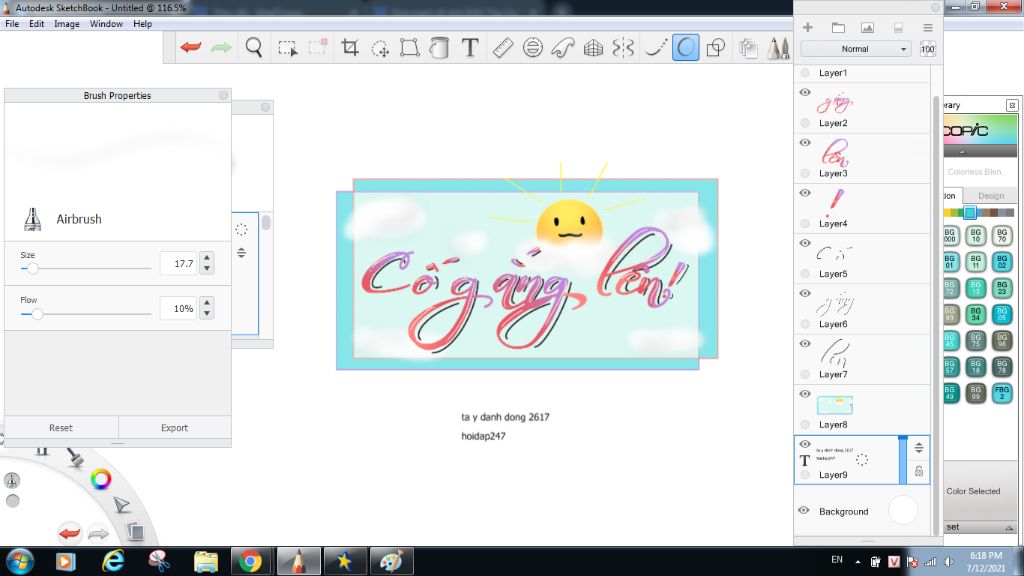
Task: Click the red Undo arrow in the top toolbar
Action: [191, 47]
